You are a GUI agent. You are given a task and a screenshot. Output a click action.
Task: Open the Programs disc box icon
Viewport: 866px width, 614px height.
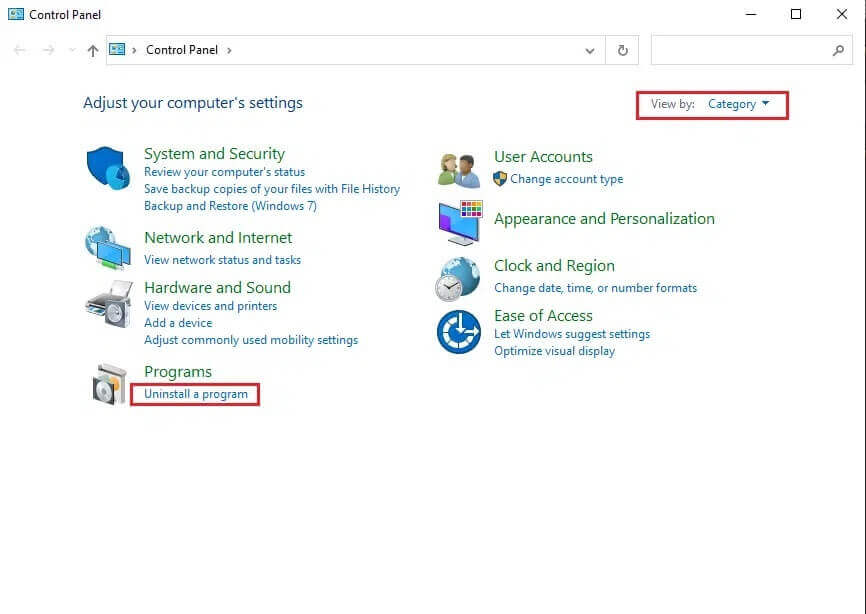pos(109,384)
